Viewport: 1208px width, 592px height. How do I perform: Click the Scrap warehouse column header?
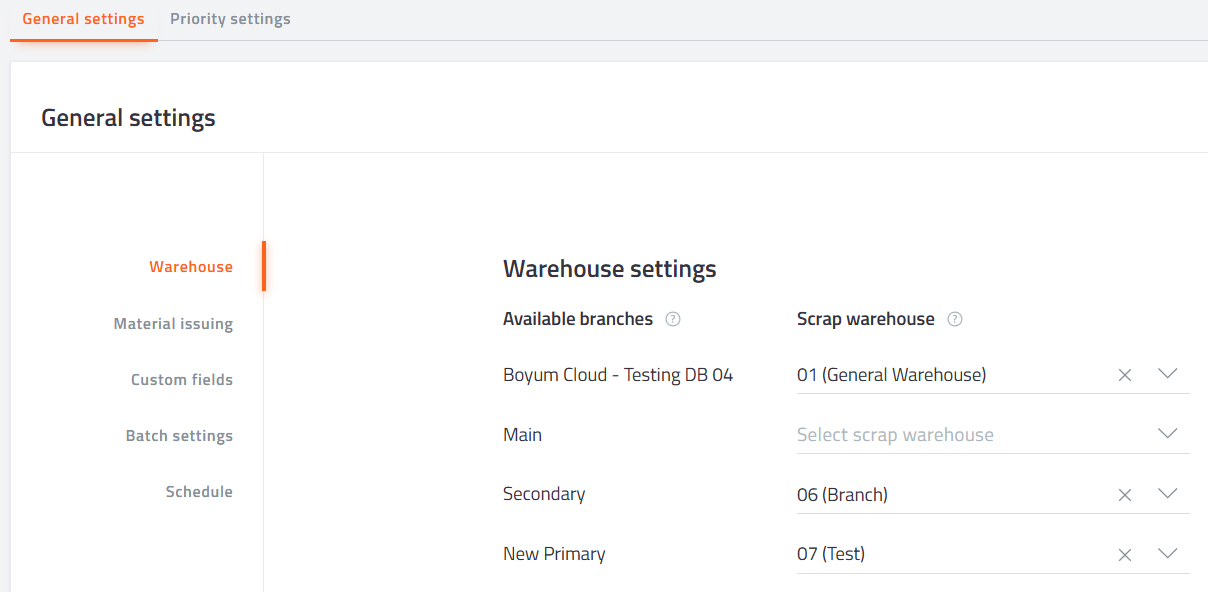click(866, 319)
